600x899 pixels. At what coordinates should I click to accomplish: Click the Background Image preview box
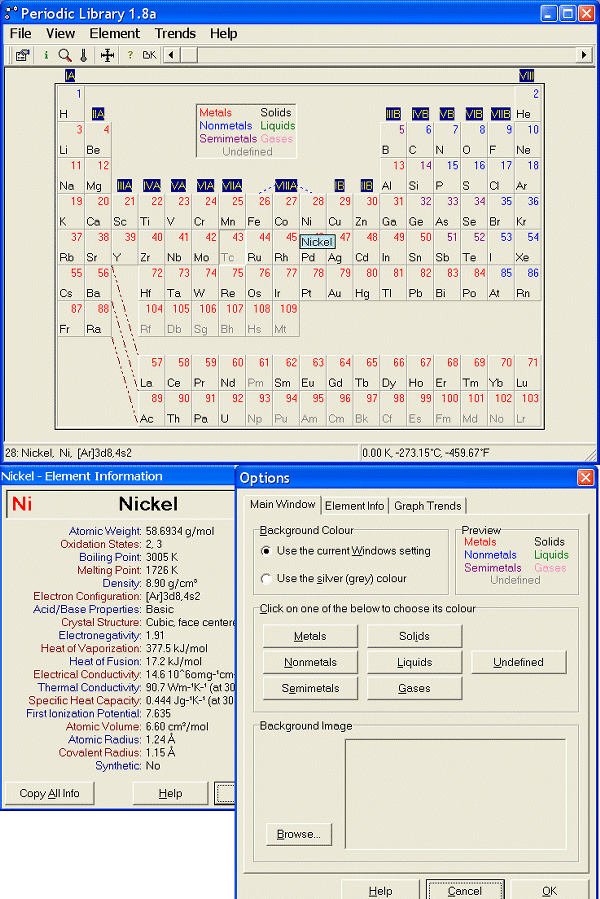point(455,794)
